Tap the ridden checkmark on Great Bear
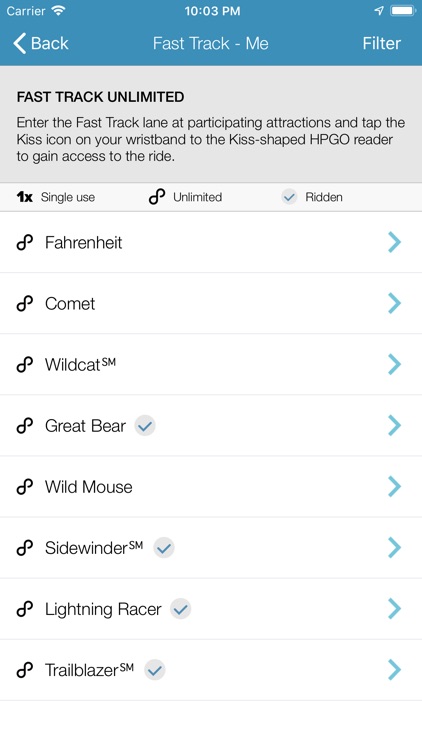 (x=145, y=425)
